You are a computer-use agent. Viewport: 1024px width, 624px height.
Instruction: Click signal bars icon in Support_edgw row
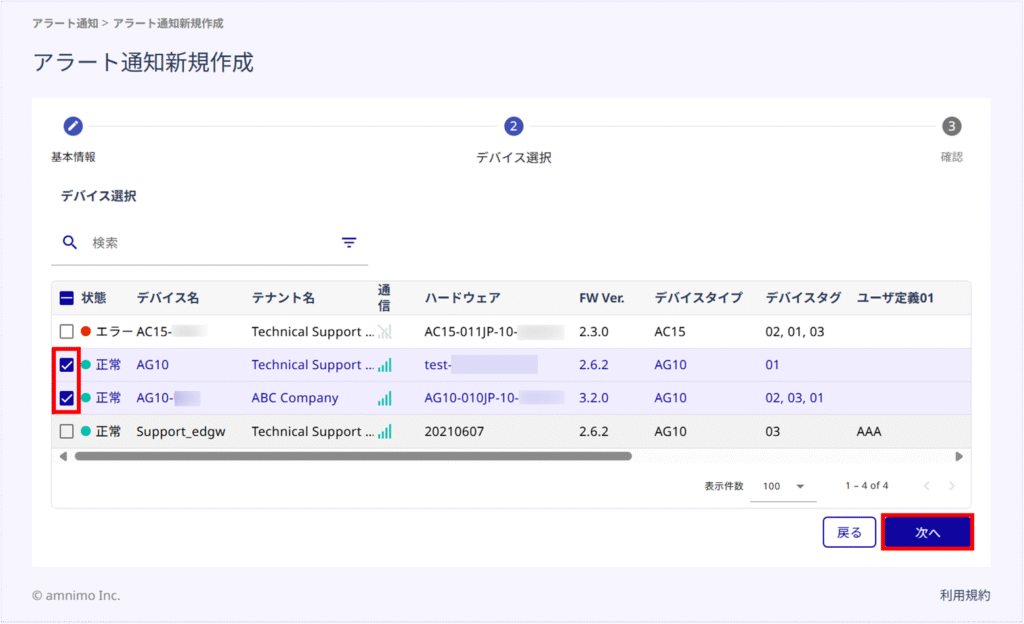[385, 431]
